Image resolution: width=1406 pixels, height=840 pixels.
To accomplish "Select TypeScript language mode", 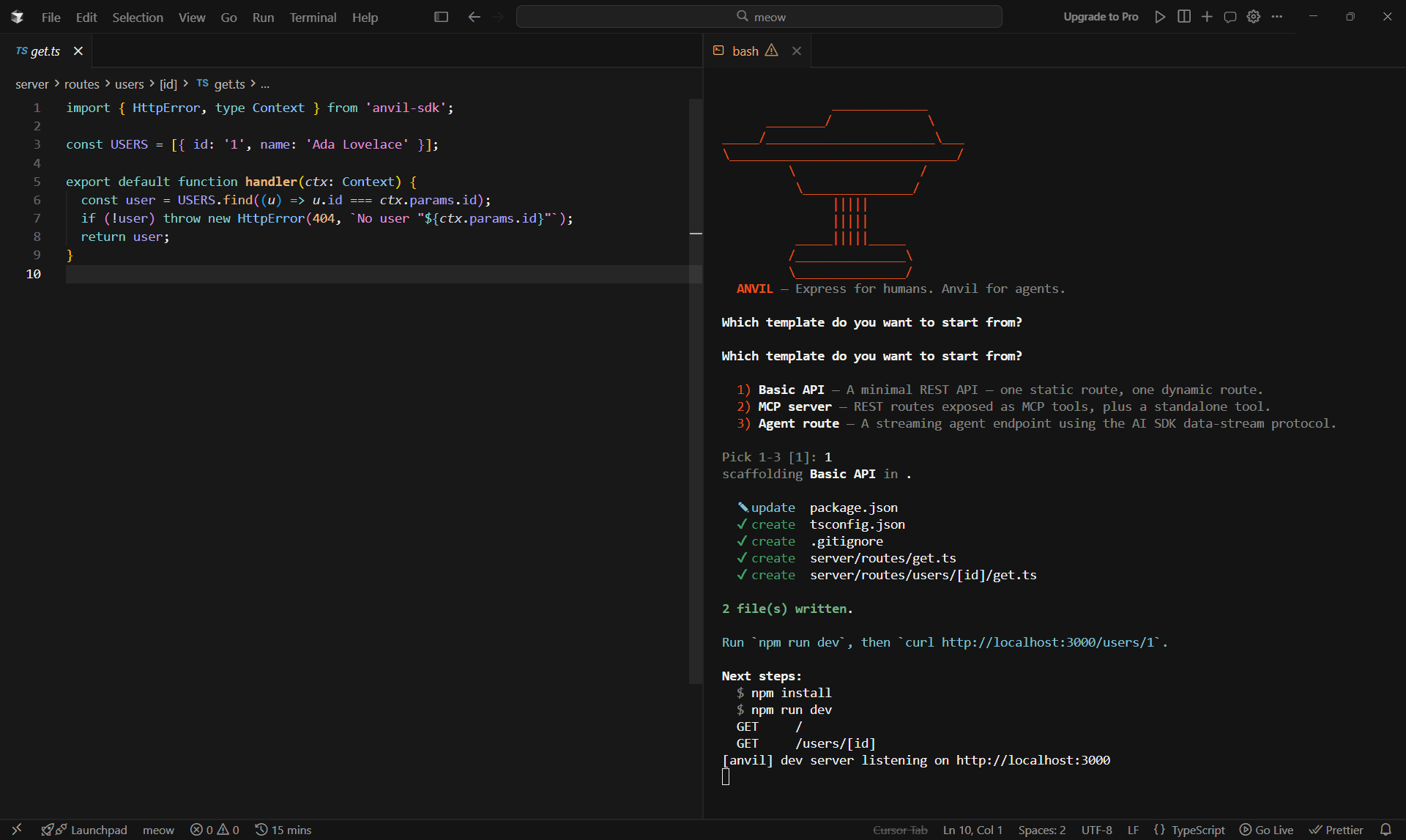I will [1198, 830].
